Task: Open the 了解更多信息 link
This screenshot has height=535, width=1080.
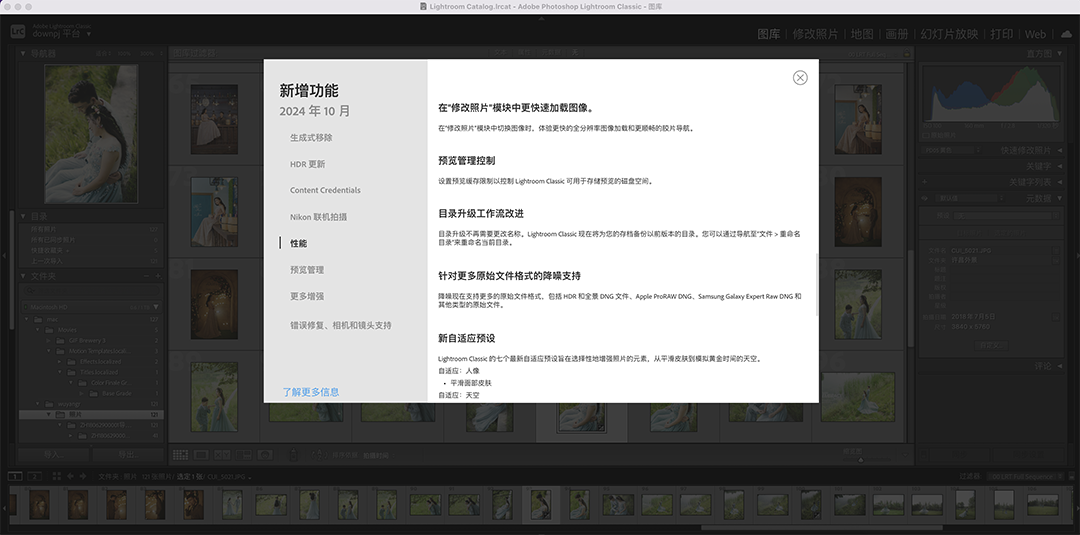Action: click(x=310, y=392)
